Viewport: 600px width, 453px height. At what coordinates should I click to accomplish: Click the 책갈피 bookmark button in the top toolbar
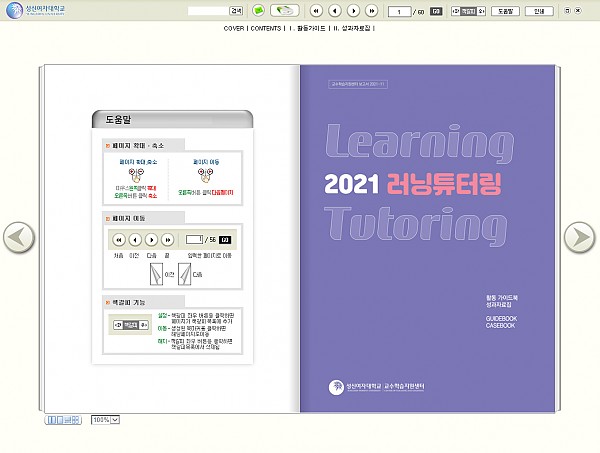468,11
